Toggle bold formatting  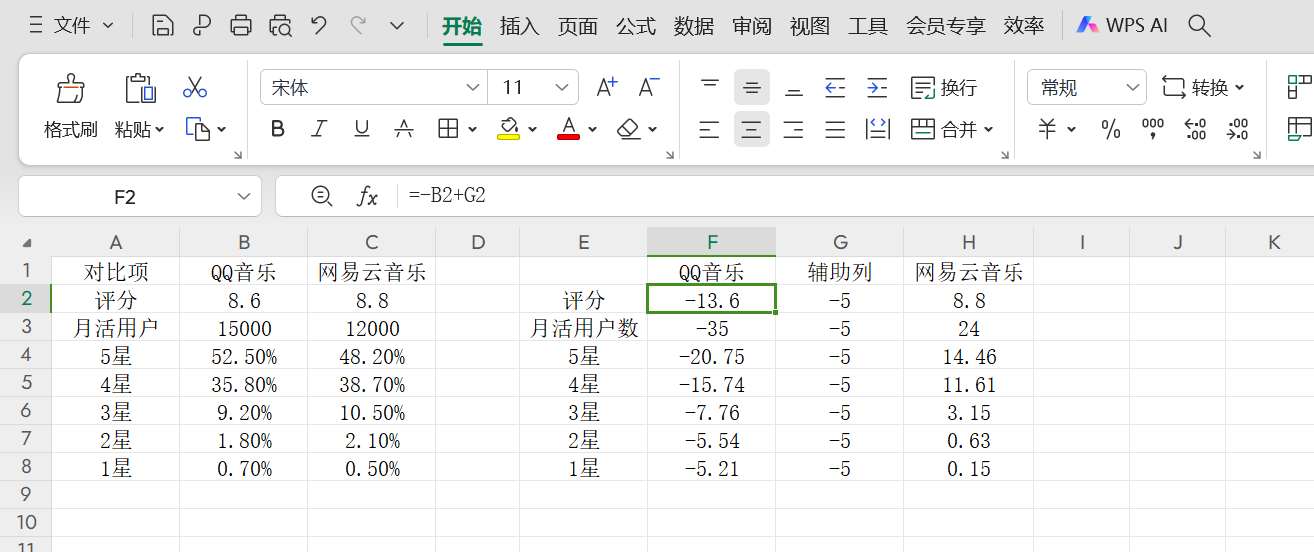click(278, 129)
